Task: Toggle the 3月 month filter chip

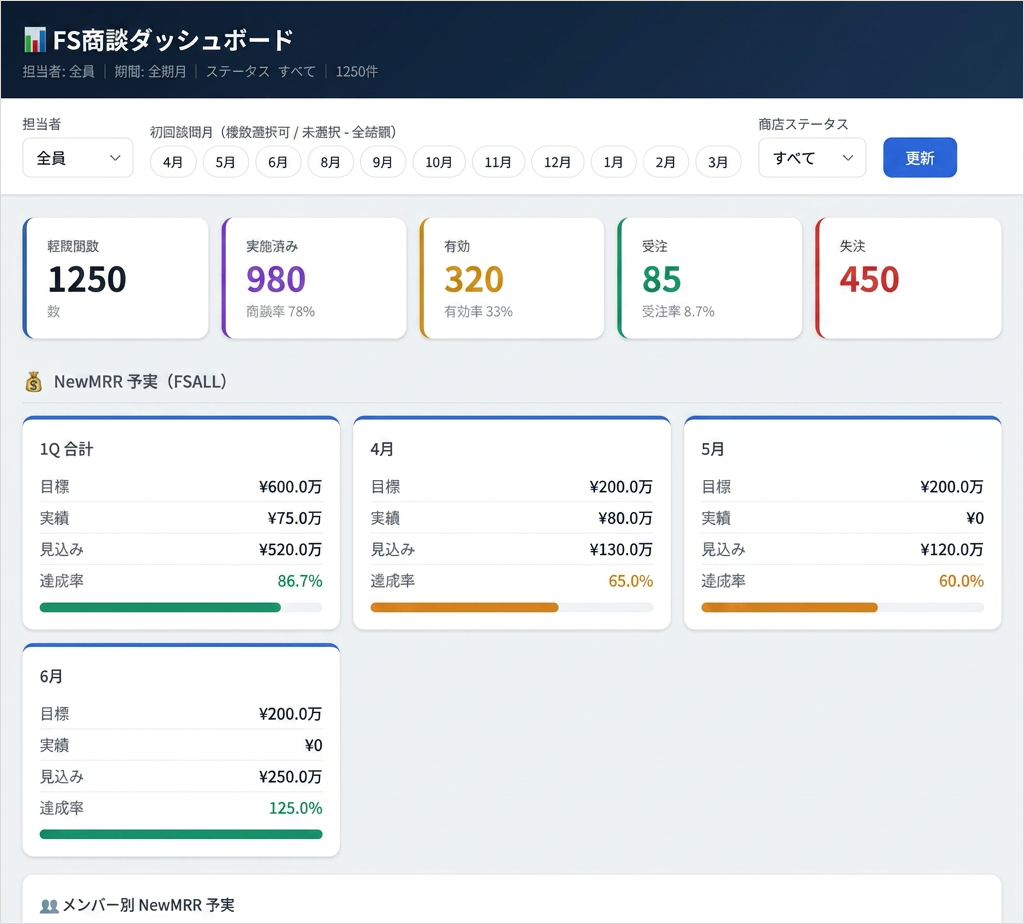Action: [x=718, y=162]
